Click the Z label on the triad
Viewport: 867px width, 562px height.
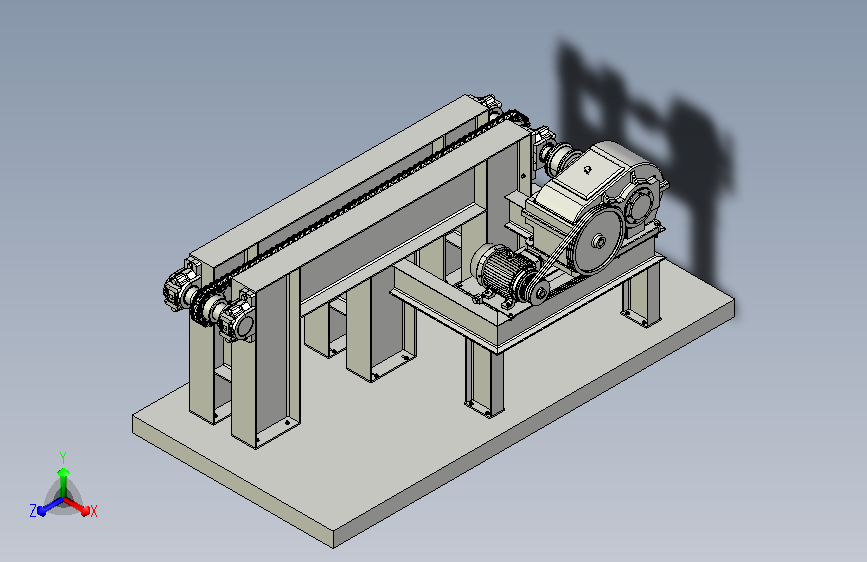click(33, 511)
